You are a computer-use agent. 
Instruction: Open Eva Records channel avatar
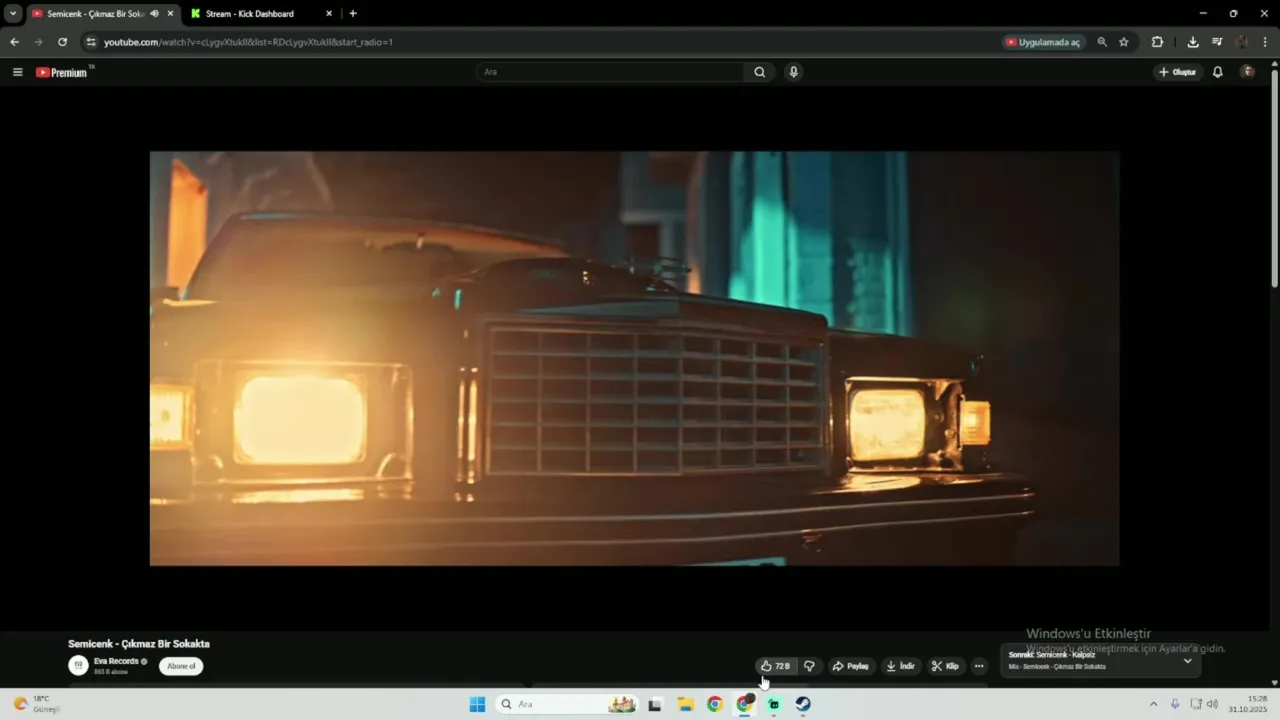78,666
